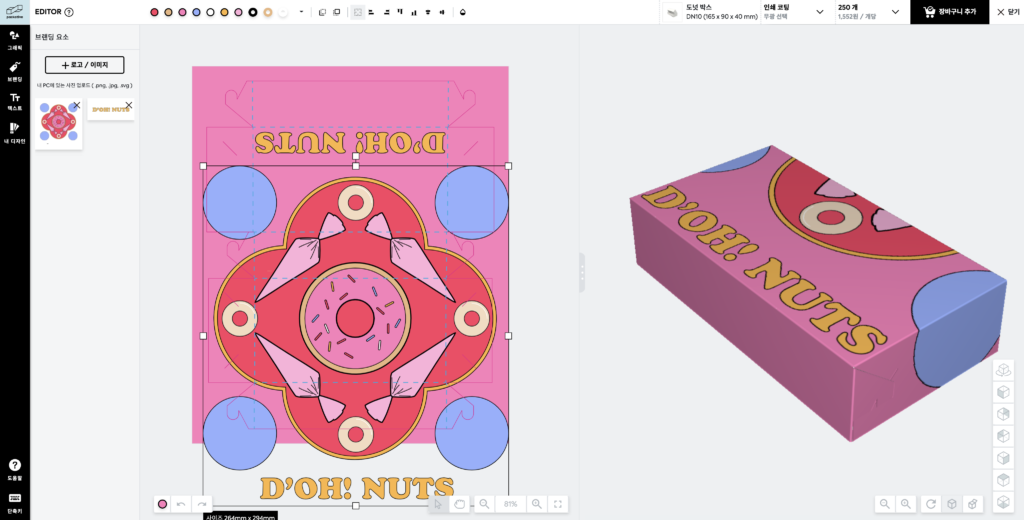Toggle the closed box 3D view
The image size is (1024, 520).
click(x=952, y=504)
